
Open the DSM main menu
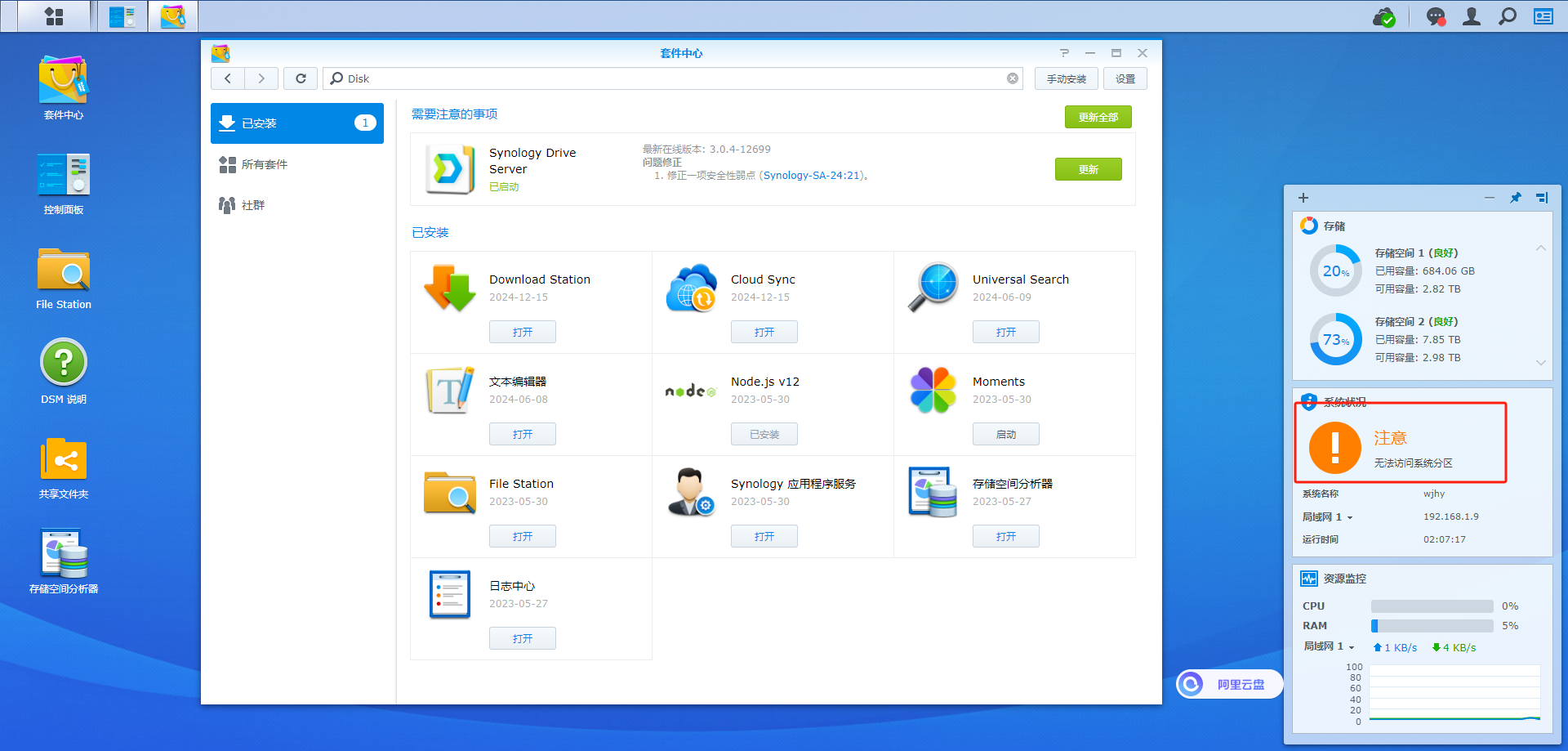pos(54,16)
